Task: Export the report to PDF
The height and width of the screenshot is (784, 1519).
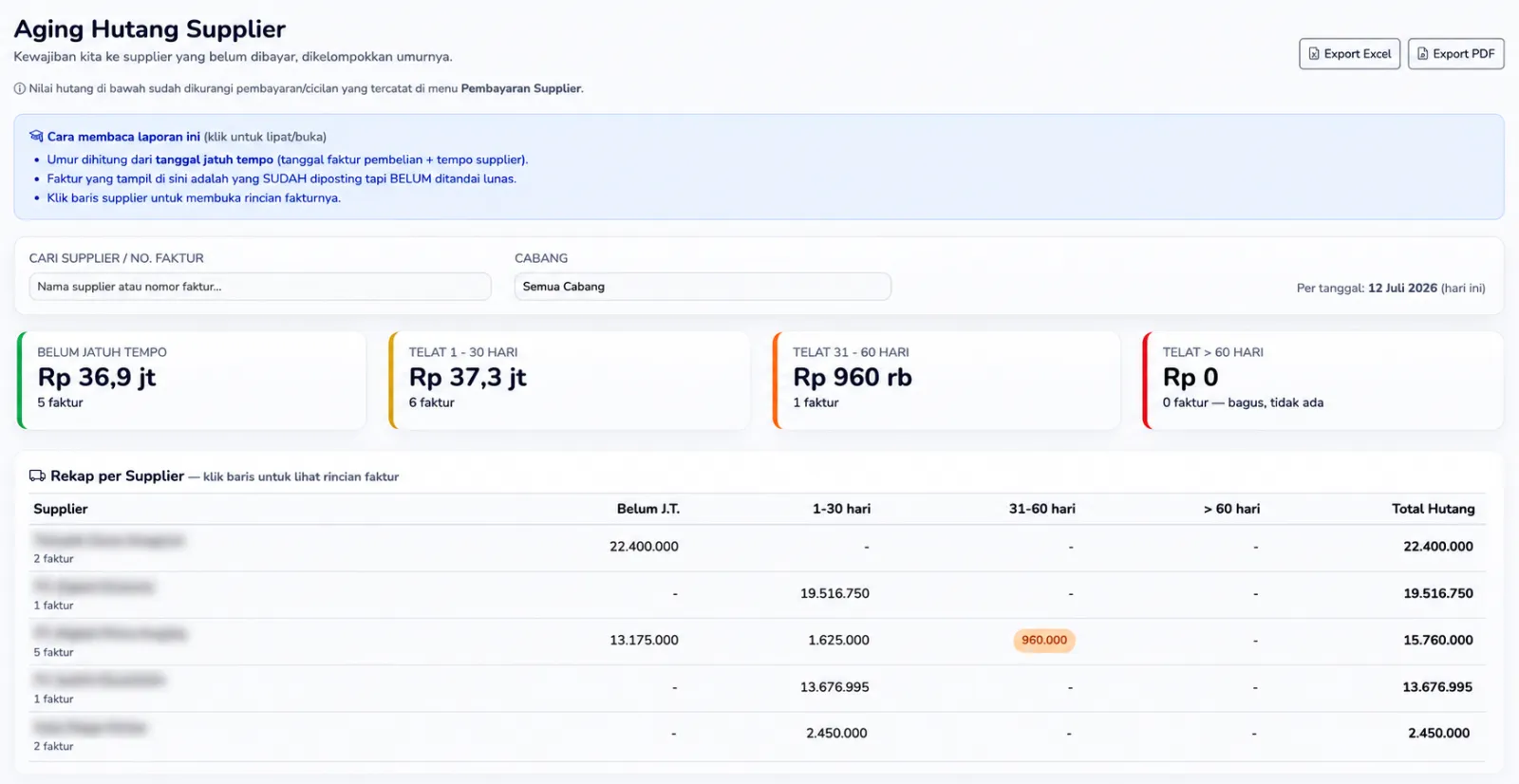Action: pos(1455,54)
